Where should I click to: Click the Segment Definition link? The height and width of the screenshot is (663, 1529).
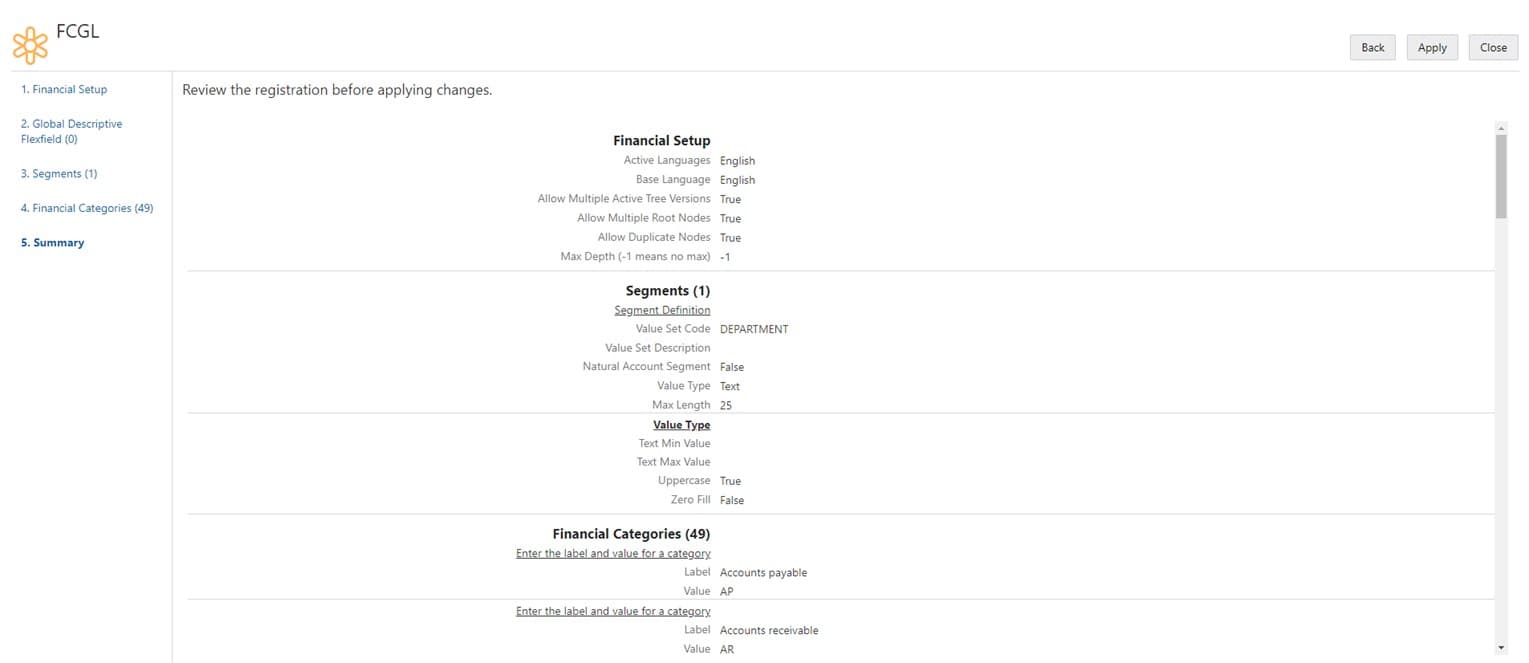click(662, 310)
